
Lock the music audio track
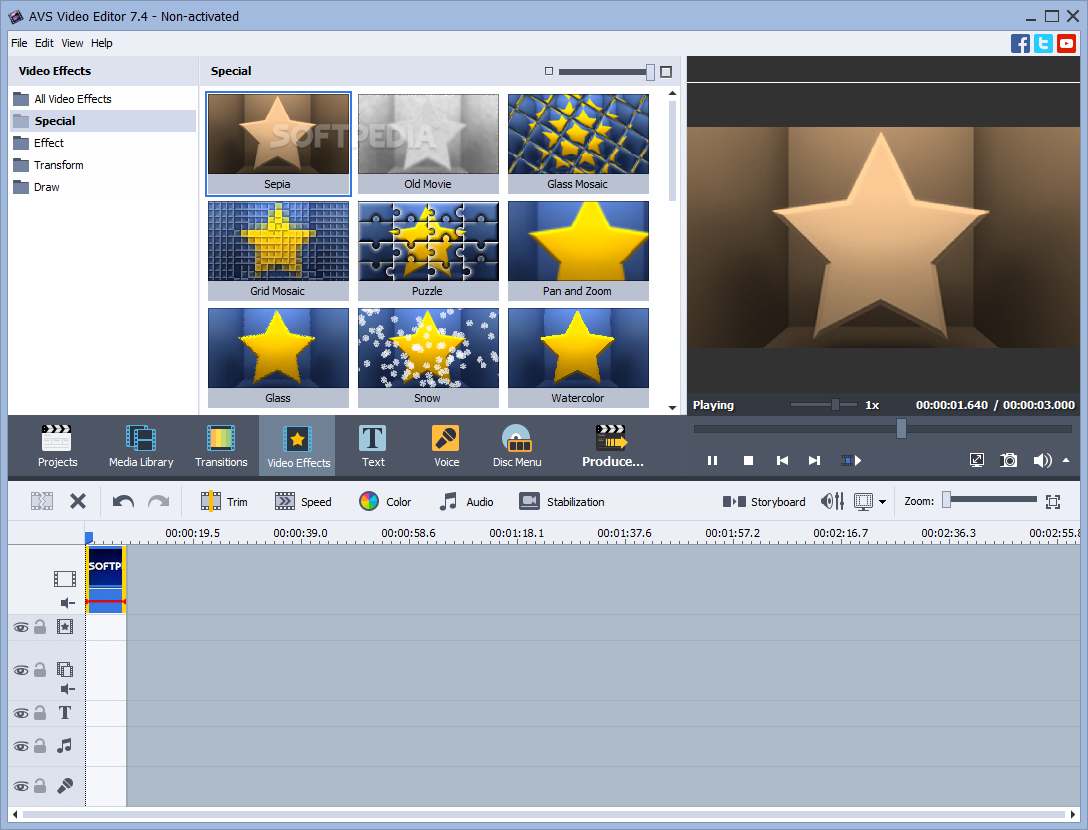(40, 746)
